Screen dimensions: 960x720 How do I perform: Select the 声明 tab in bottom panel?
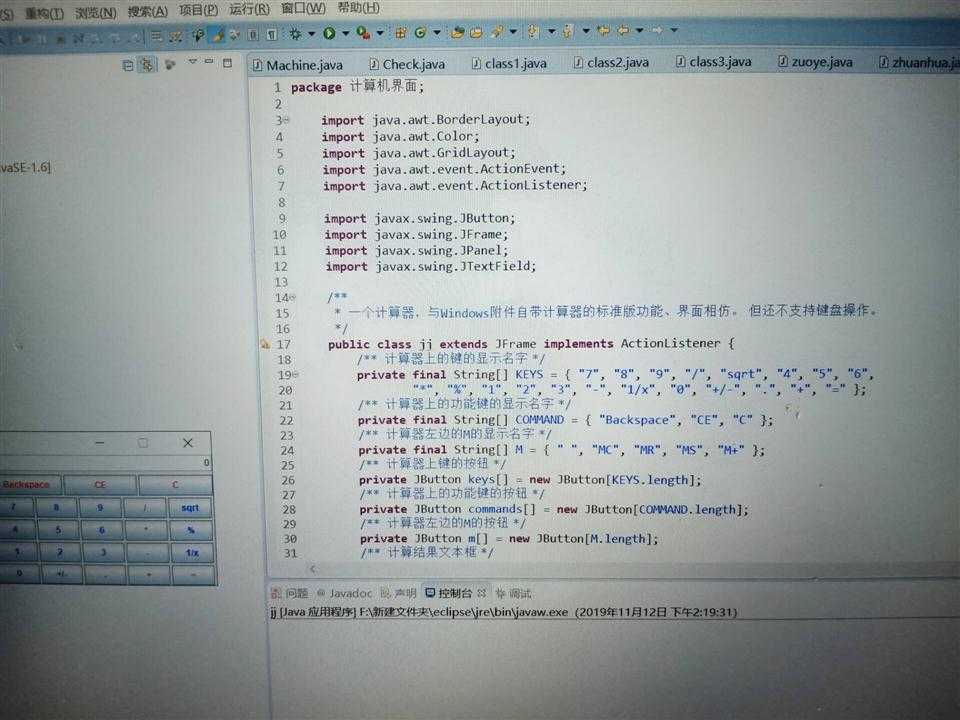(x=399, y=593)
